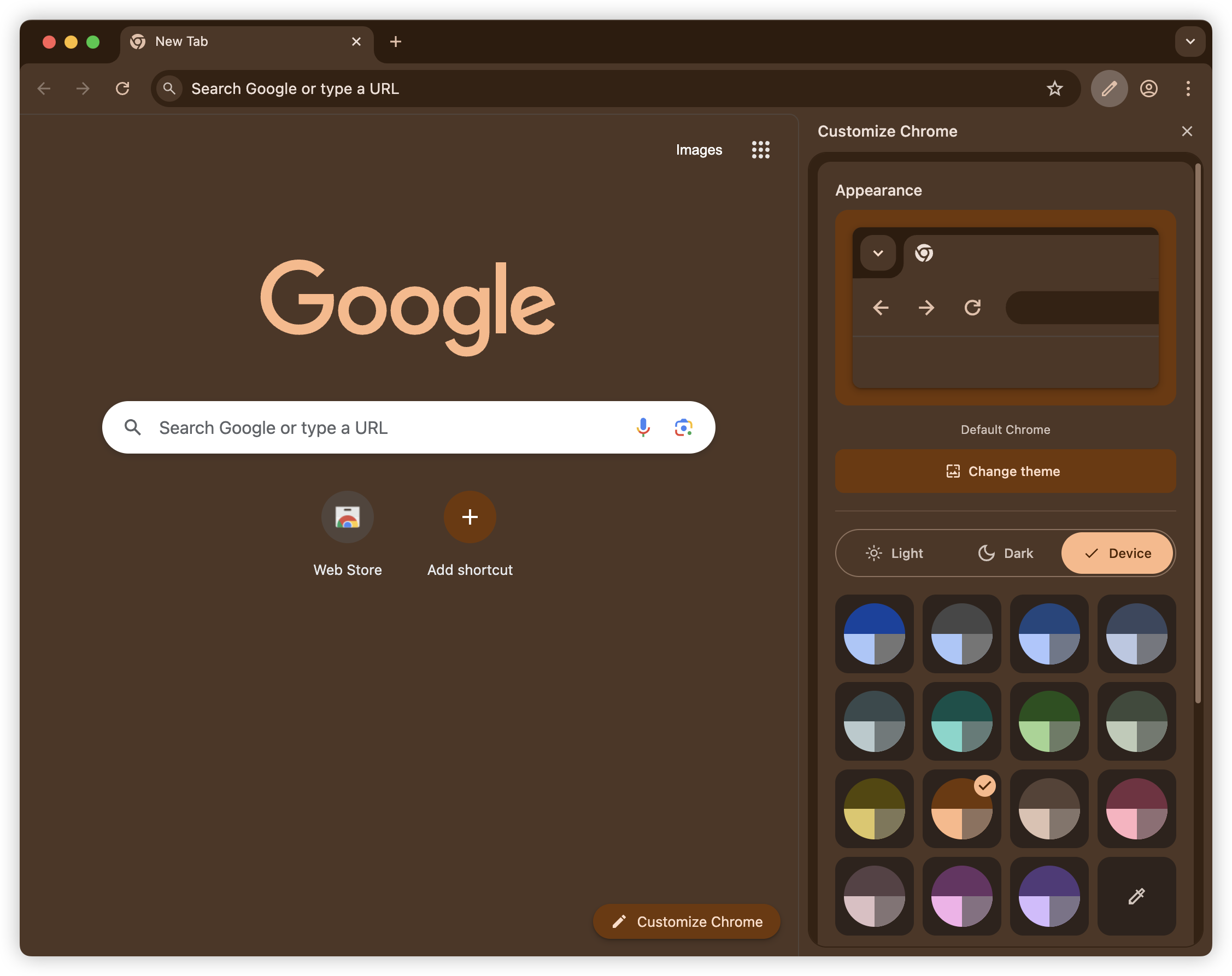Click the side panel scrollbar
This screenshot has width=1232, height=976.
[1198, 434]
